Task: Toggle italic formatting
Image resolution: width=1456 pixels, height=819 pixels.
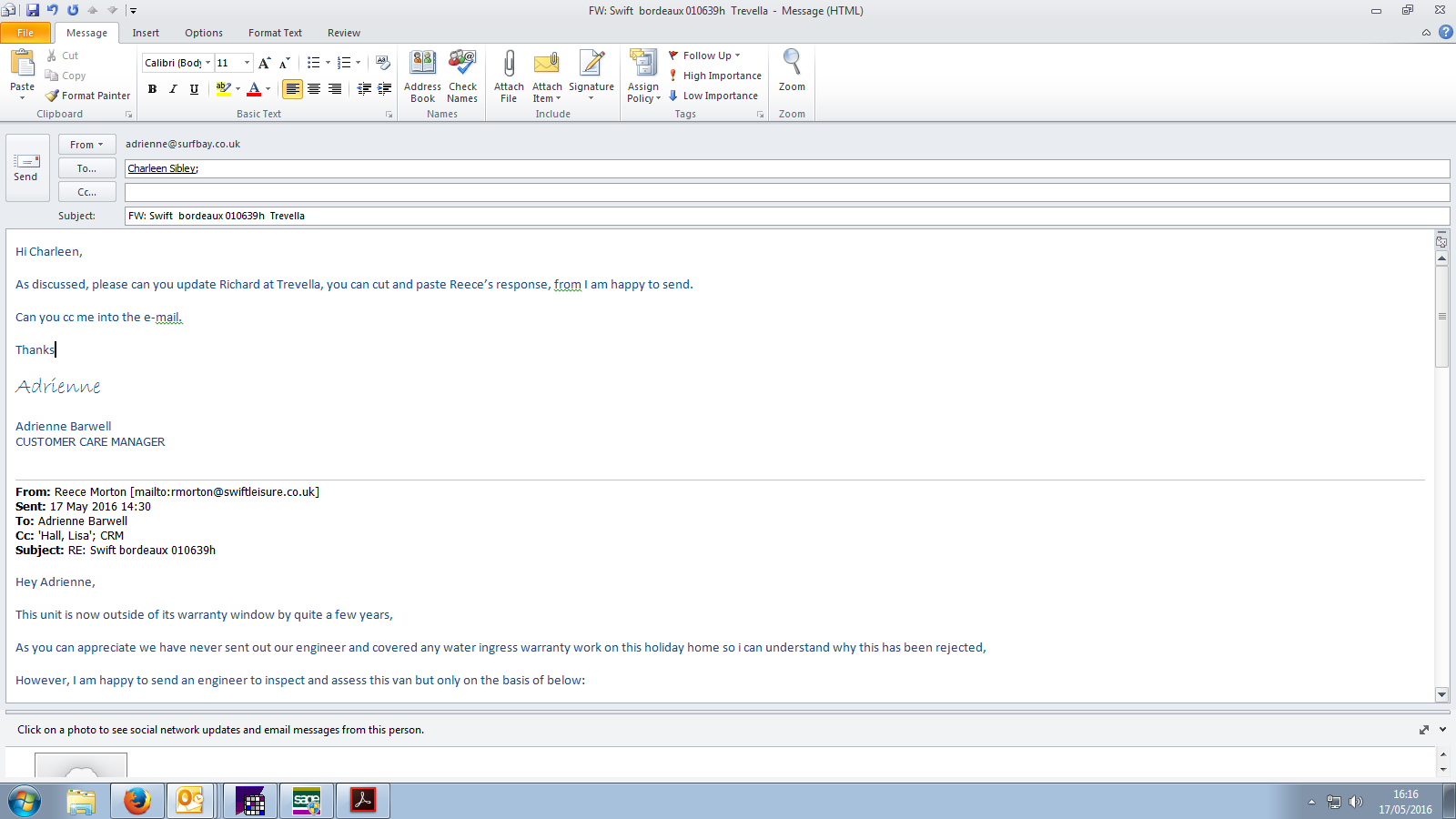Action: click(173, 88)
